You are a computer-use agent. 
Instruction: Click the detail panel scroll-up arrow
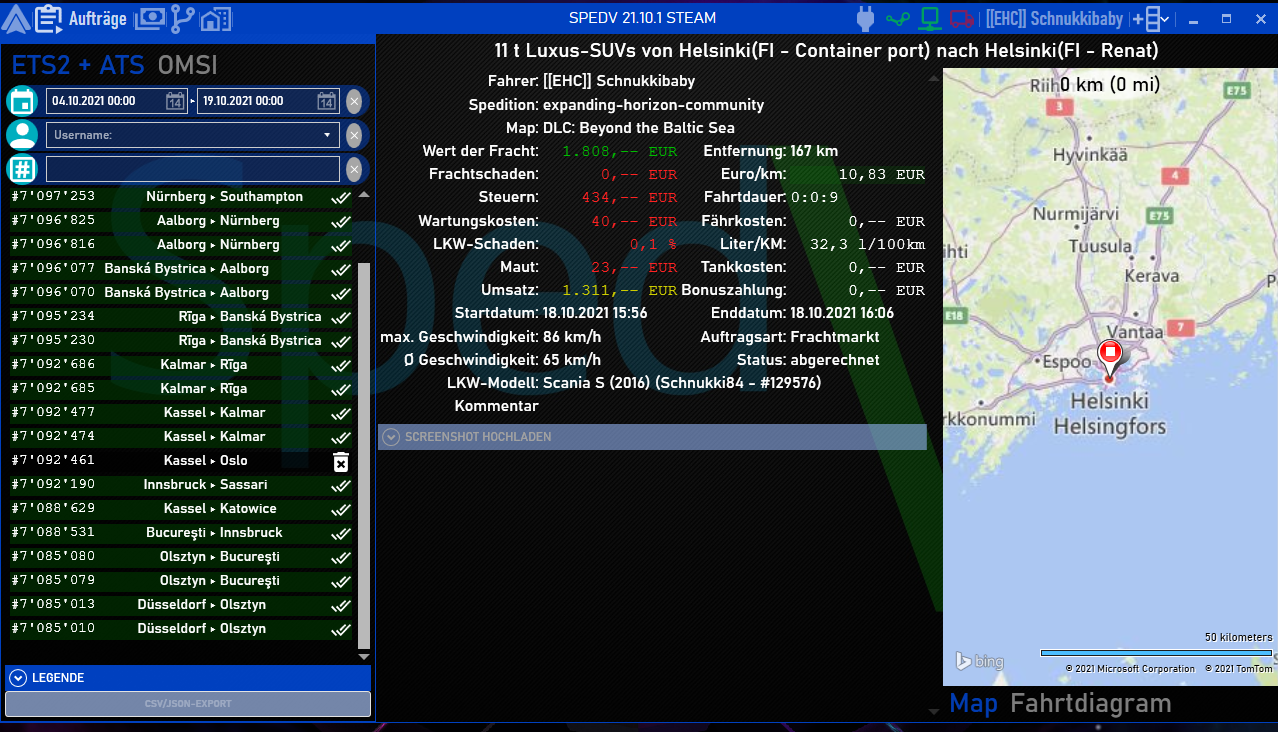(934, 77)
